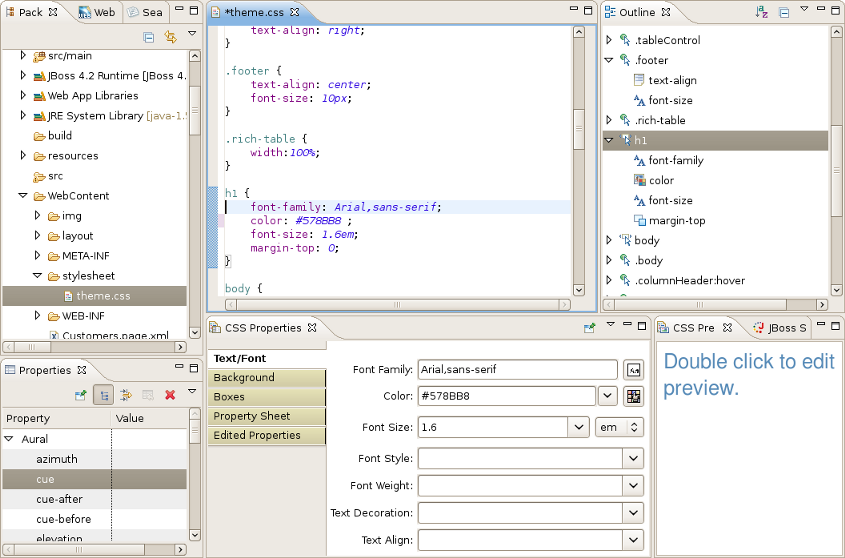
Task: Pin the Properties view to selection
Action: (x=81, y=395)
